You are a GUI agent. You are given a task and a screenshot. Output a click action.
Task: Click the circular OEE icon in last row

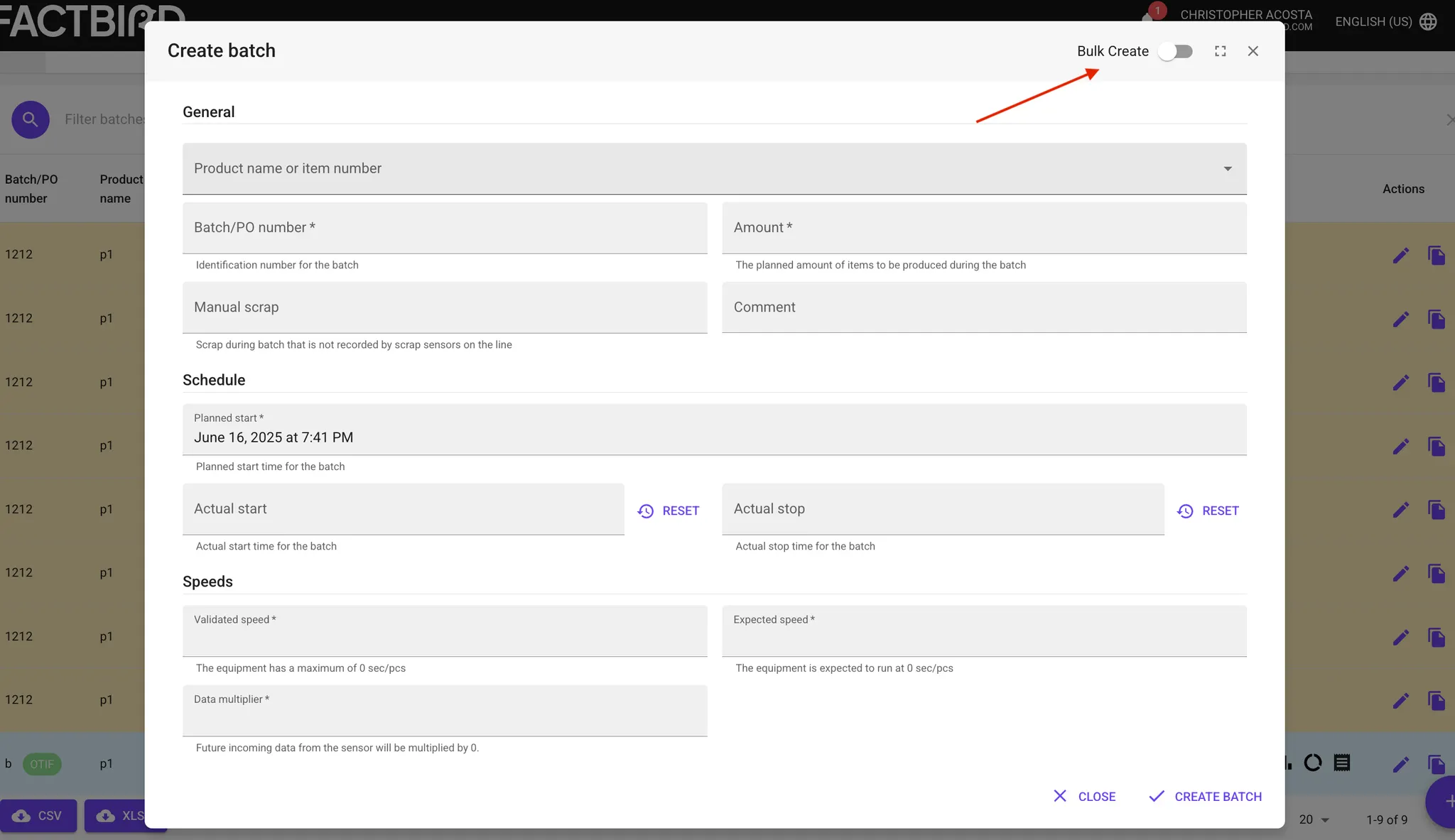coord(1313,763)
